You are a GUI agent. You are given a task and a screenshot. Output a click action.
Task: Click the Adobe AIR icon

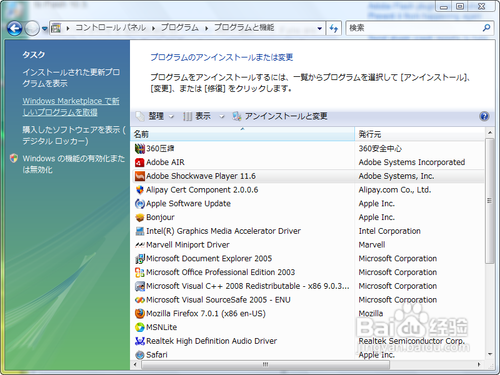140,162
